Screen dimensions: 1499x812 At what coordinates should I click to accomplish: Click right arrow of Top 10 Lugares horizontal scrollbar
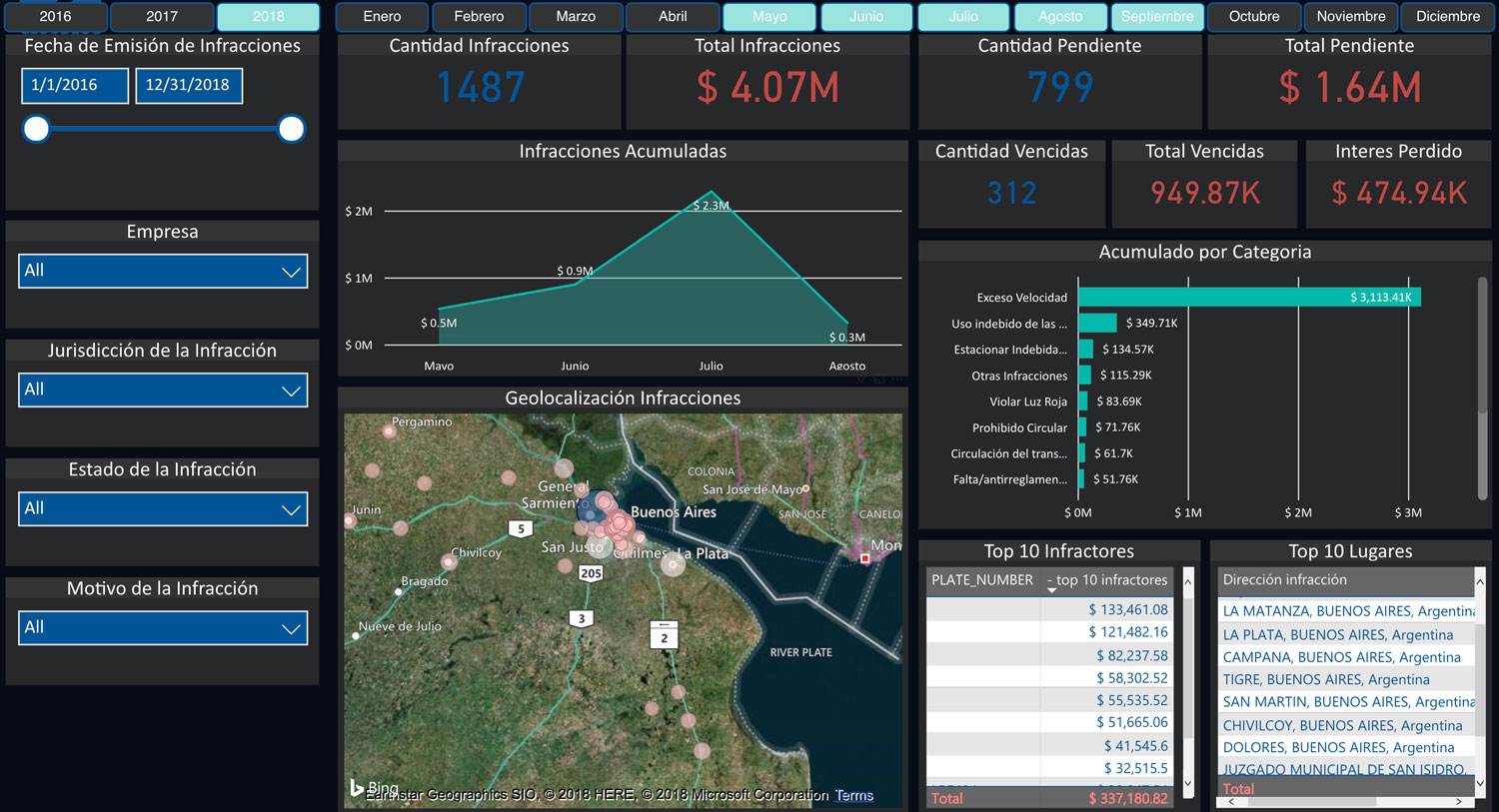pos(1459,801)
